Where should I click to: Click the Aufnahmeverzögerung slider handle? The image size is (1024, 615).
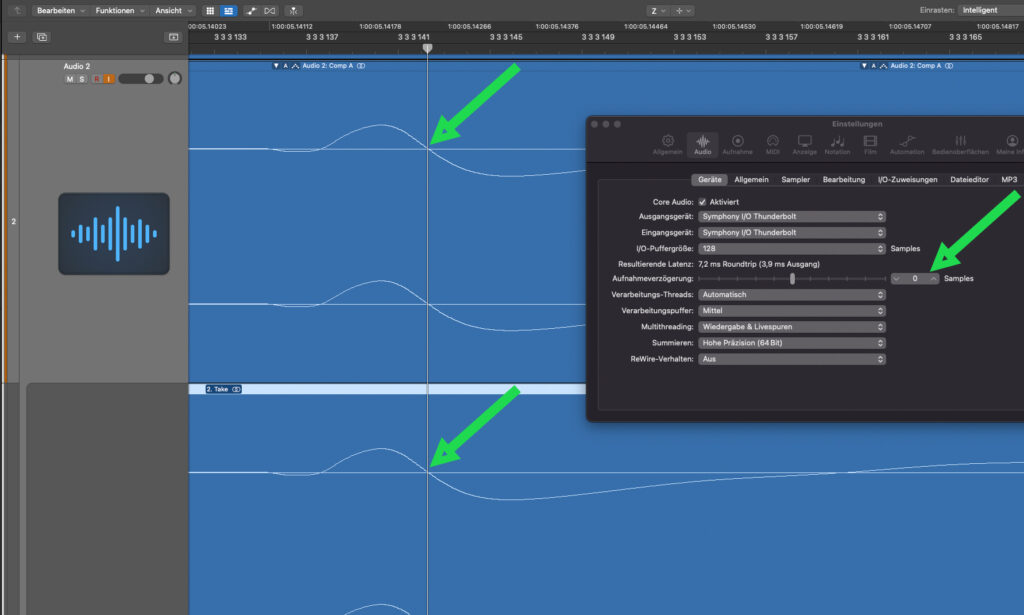[x=792, y=279]
